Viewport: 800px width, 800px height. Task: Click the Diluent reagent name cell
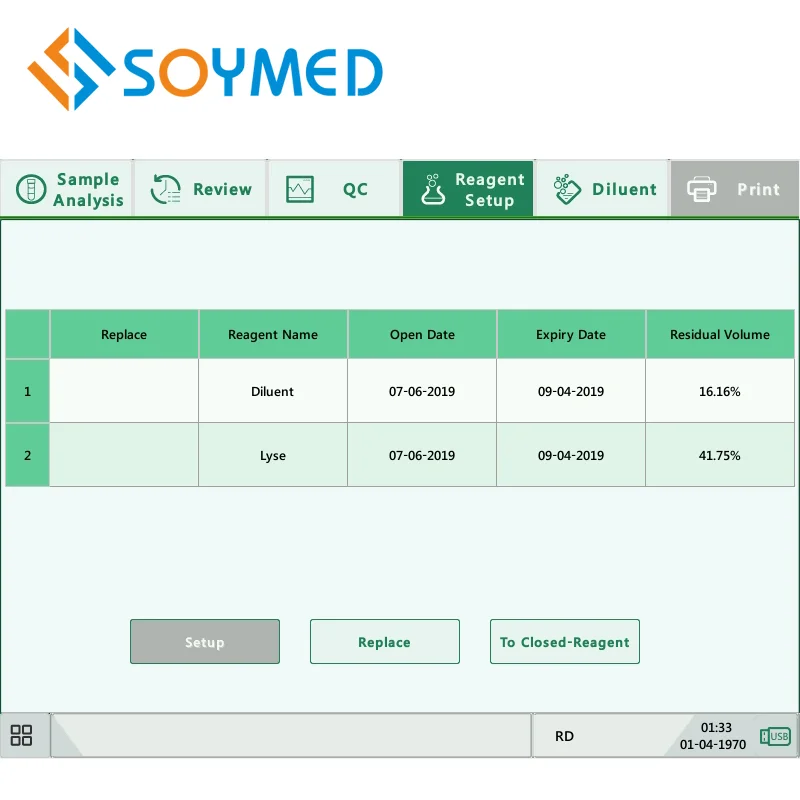point(273,391)
